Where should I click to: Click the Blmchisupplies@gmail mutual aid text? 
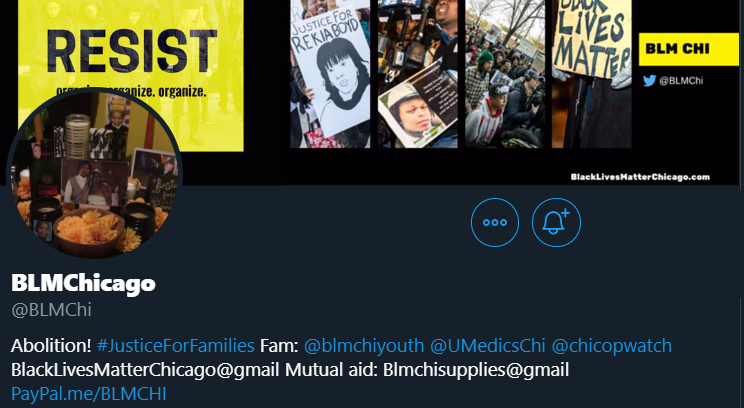point(476,370)
